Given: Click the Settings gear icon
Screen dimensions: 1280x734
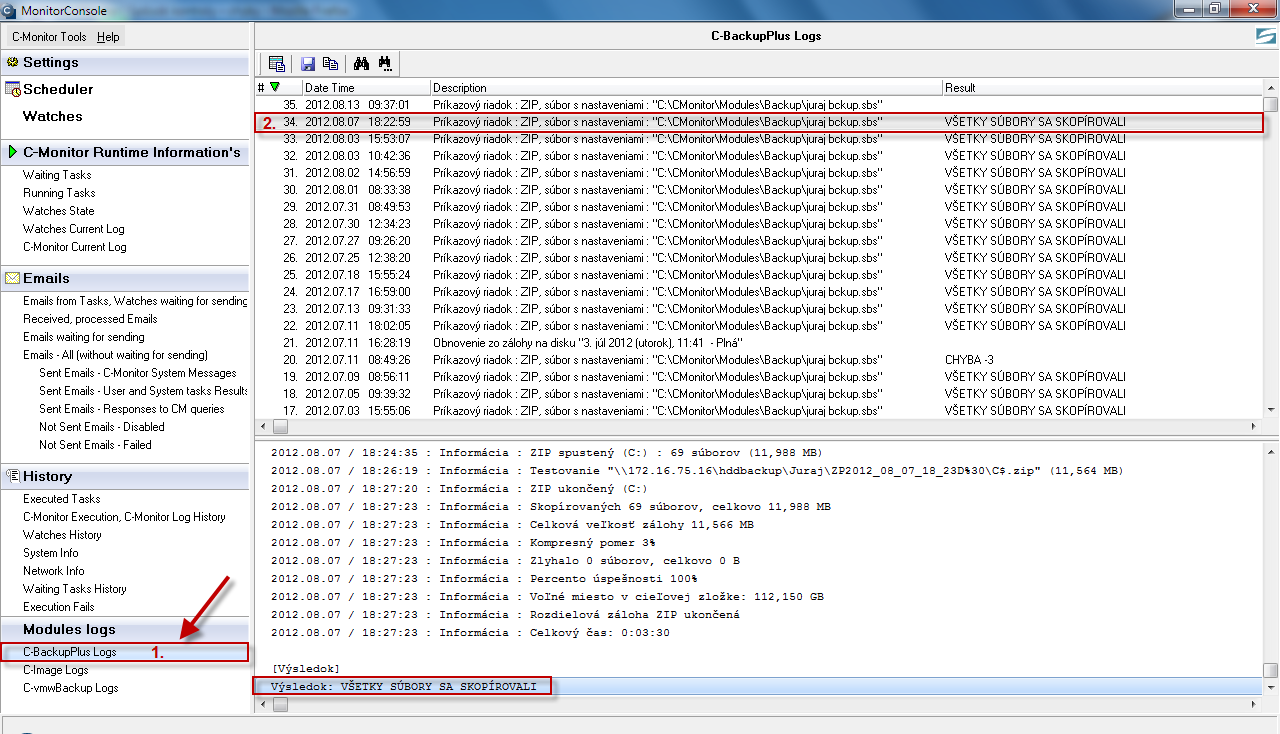Looking at the screenshot, I should [12, 62].
